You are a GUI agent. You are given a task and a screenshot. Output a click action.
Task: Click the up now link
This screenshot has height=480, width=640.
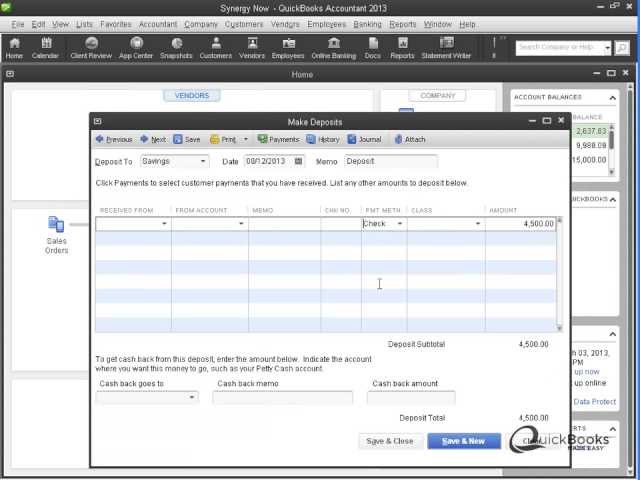click(587, 372)
